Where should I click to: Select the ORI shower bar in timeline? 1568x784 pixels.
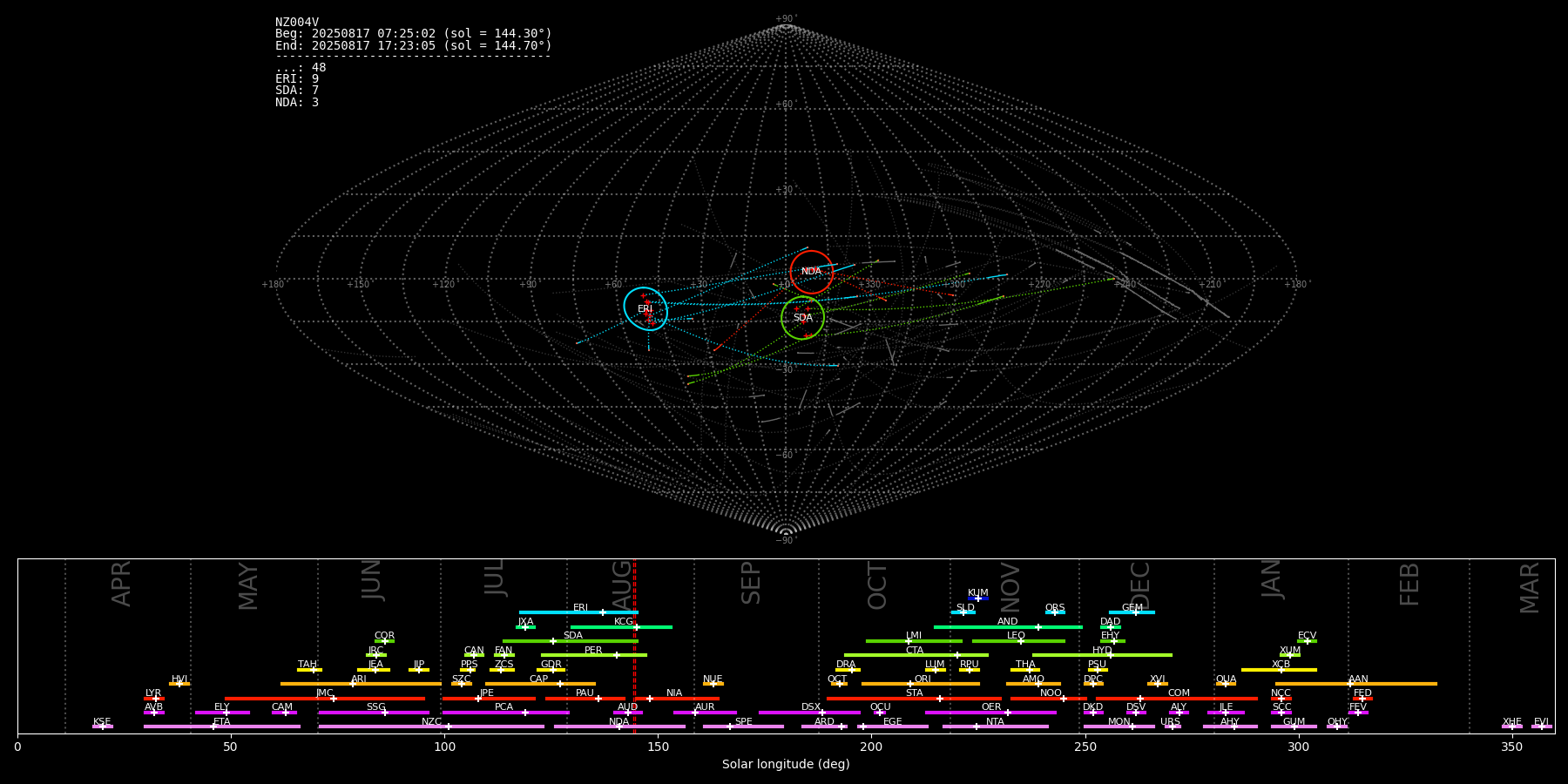921,684
